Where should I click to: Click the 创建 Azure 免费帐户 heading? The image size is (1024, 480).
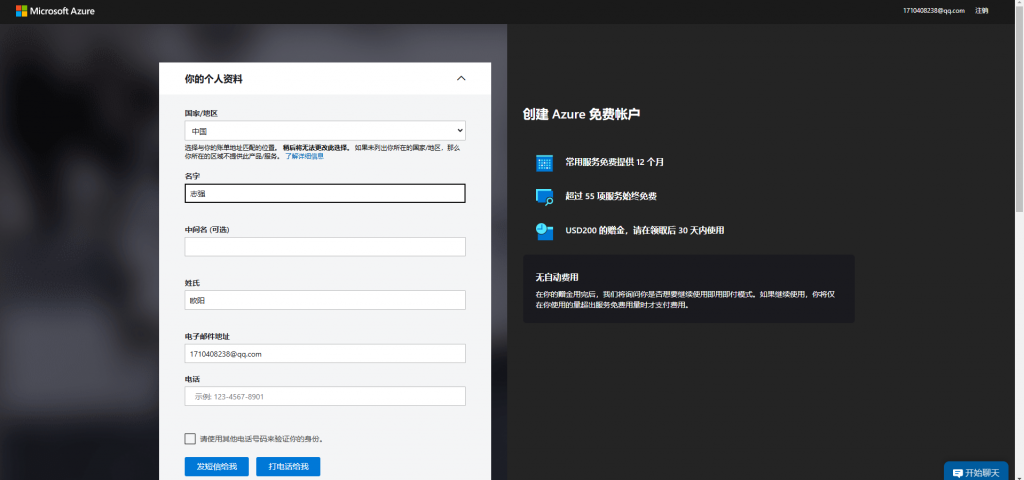[x=581, y=114]
